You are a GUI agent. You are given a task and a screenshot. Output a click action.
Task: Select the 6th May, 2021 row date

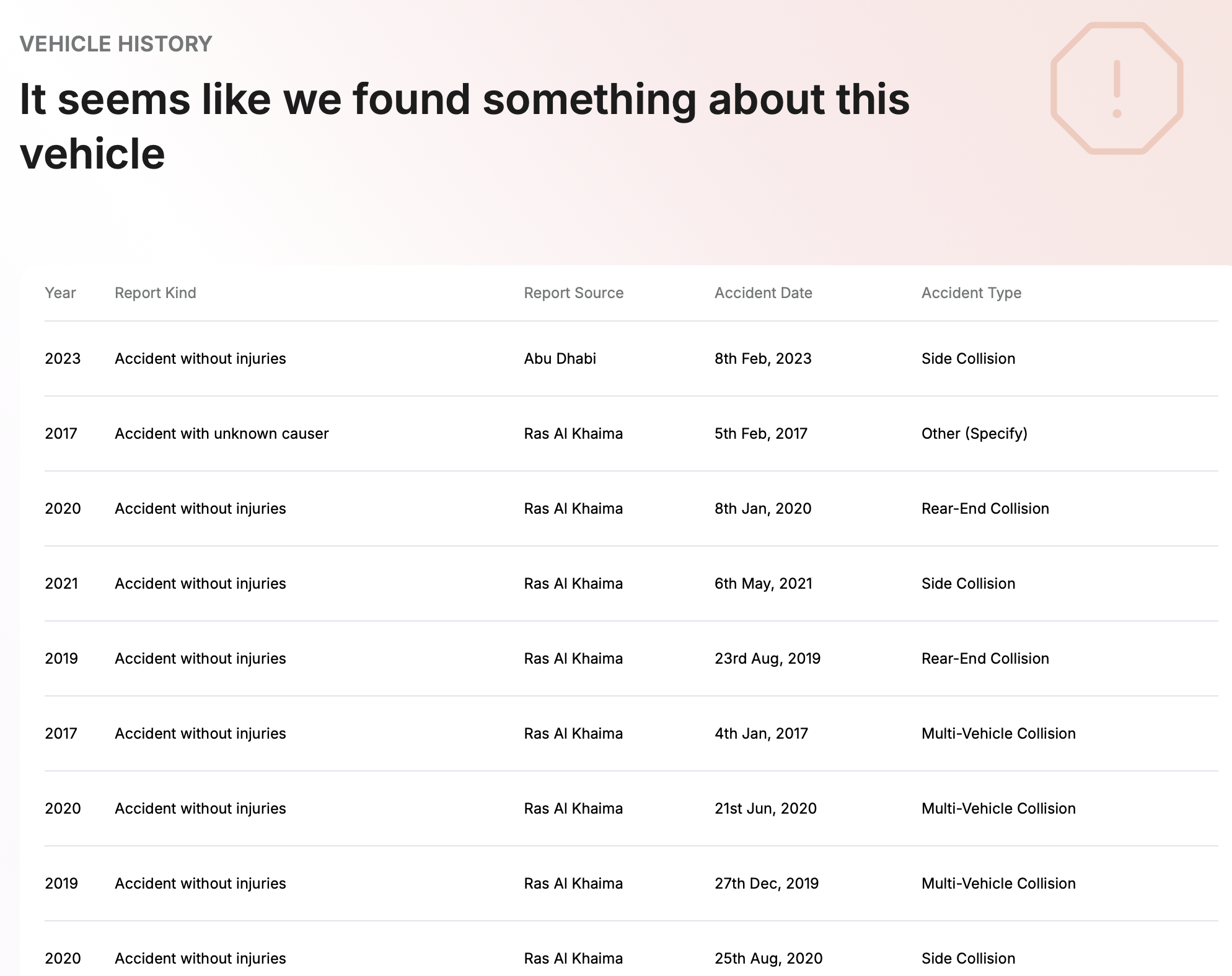pos(763,584)
